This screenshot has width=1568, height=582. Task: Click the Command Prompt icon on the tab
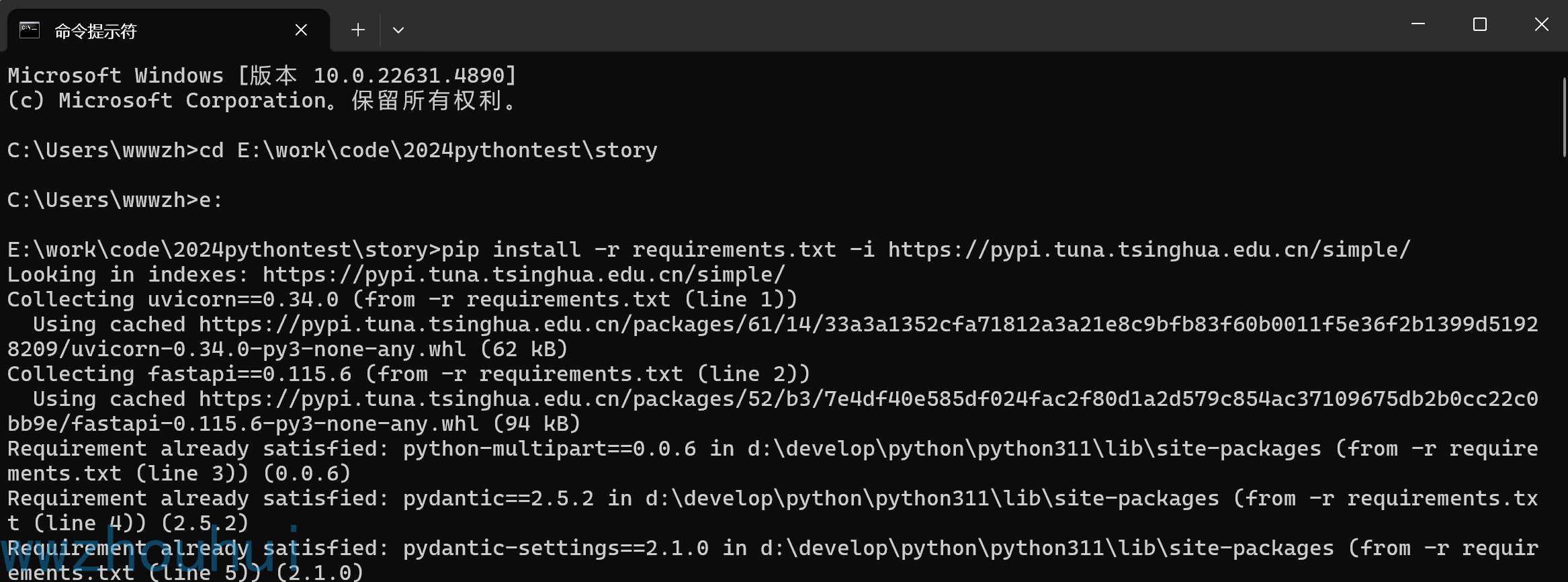pos(30,30)
